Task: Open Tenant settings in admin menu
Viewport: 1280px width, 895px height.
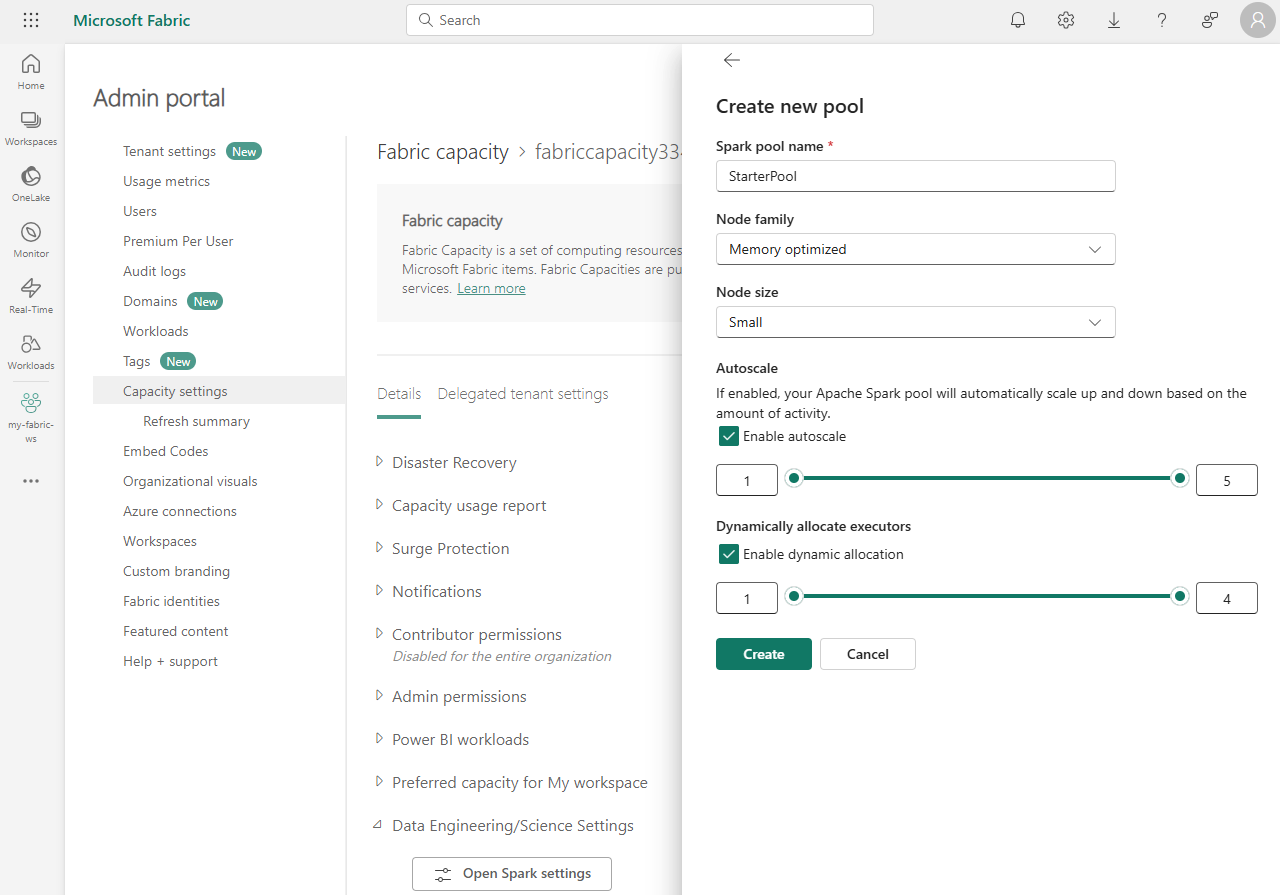Action: coord(169,151)
